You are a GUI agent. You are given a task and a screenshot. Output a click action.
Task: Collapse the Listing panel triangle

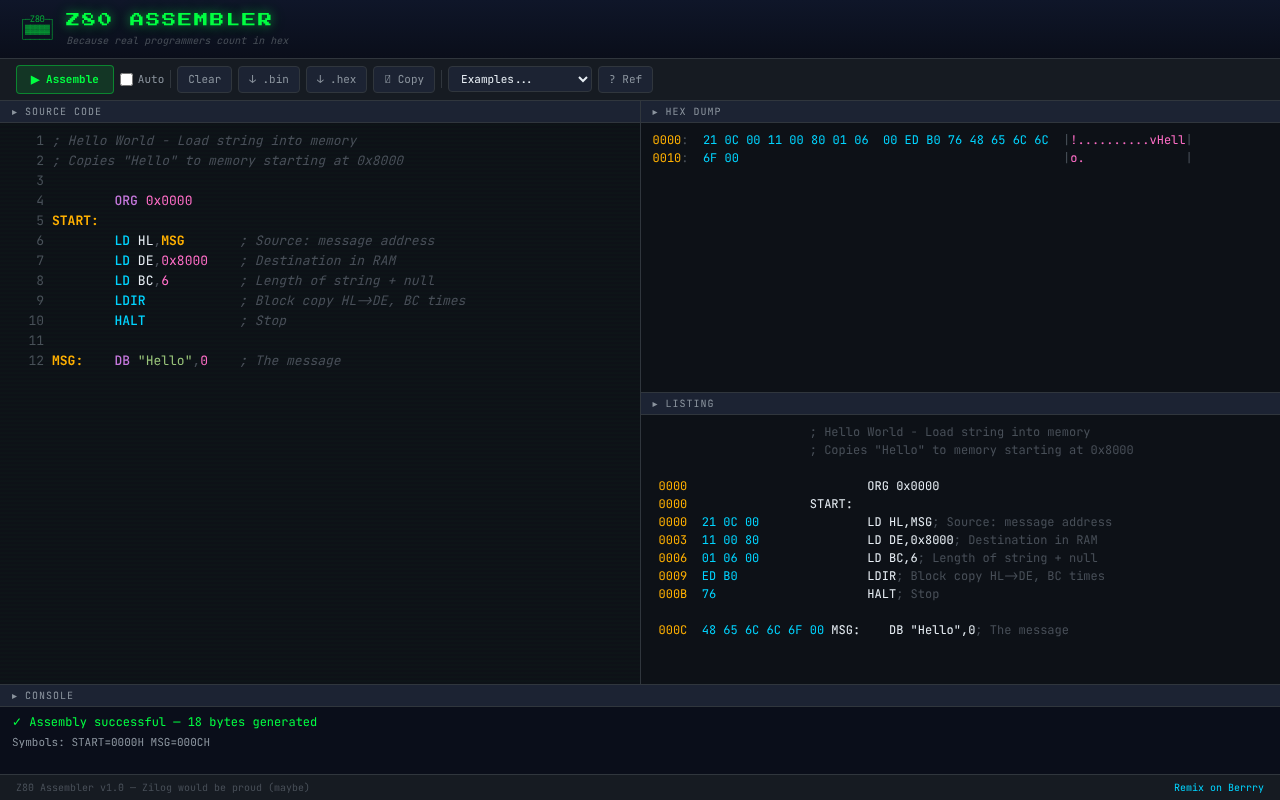tap(655, 404)
